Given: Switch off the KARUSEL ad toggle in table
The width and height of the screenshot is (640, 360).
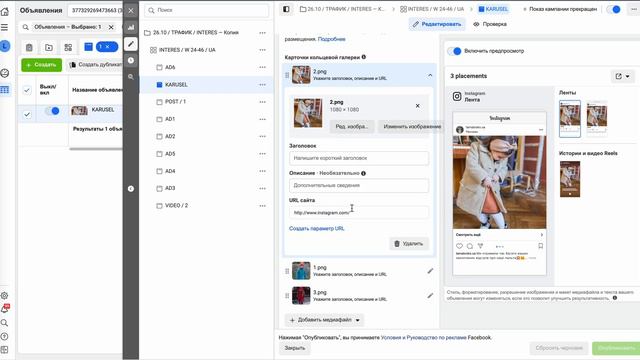Looking at the screenshot, I should click(x=52, y=111).
